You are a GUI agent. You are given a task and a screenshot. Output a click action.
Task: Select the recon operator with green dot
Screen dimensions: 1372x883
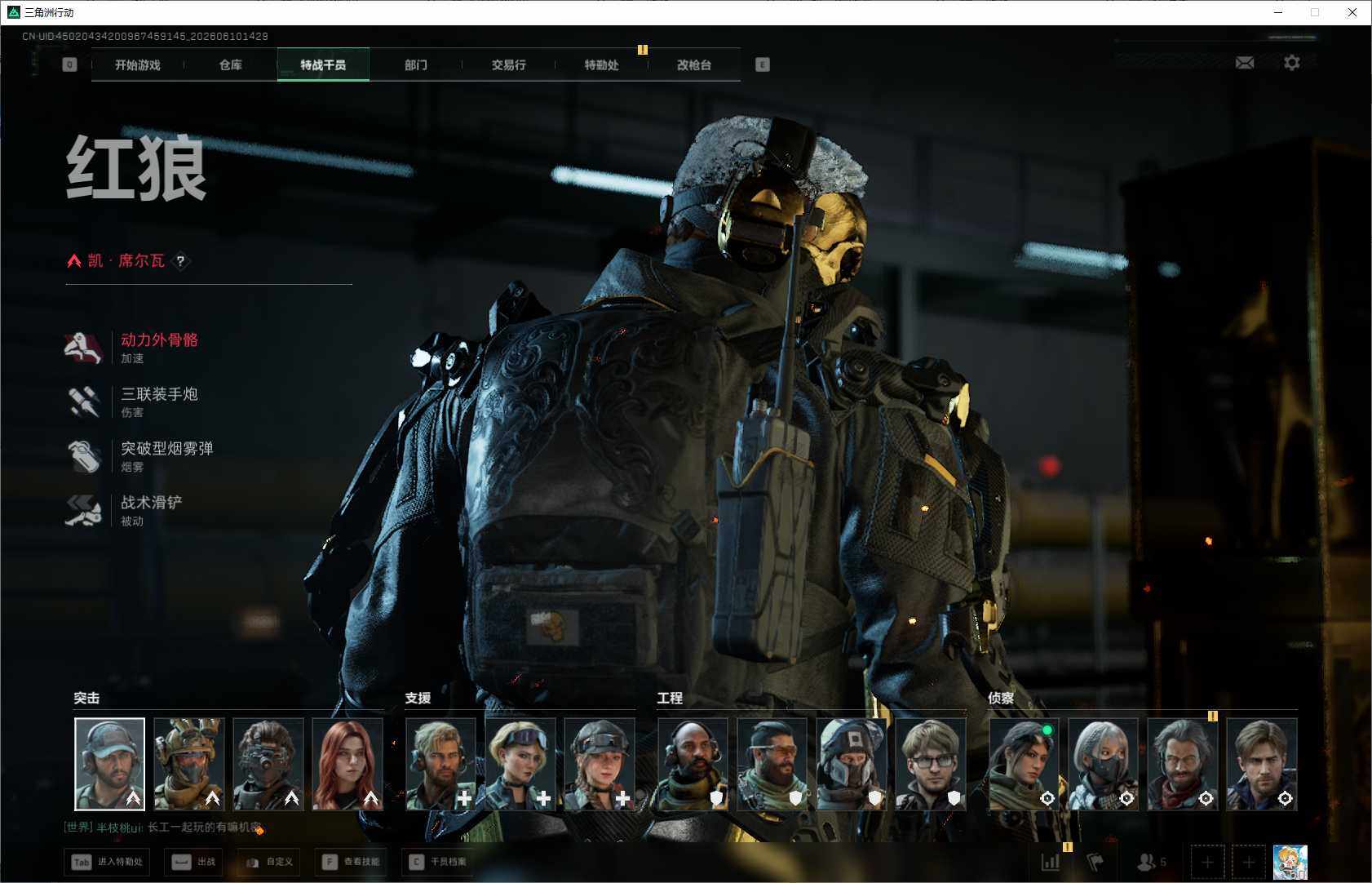pyautogui.click(x=1024, y=764)
